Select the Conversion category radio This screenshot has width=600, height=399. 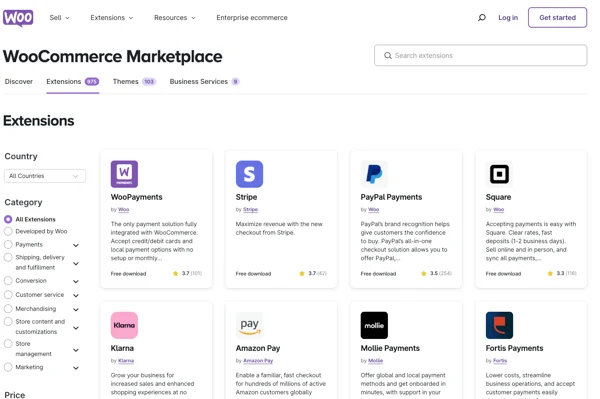(x=8, y=280)
